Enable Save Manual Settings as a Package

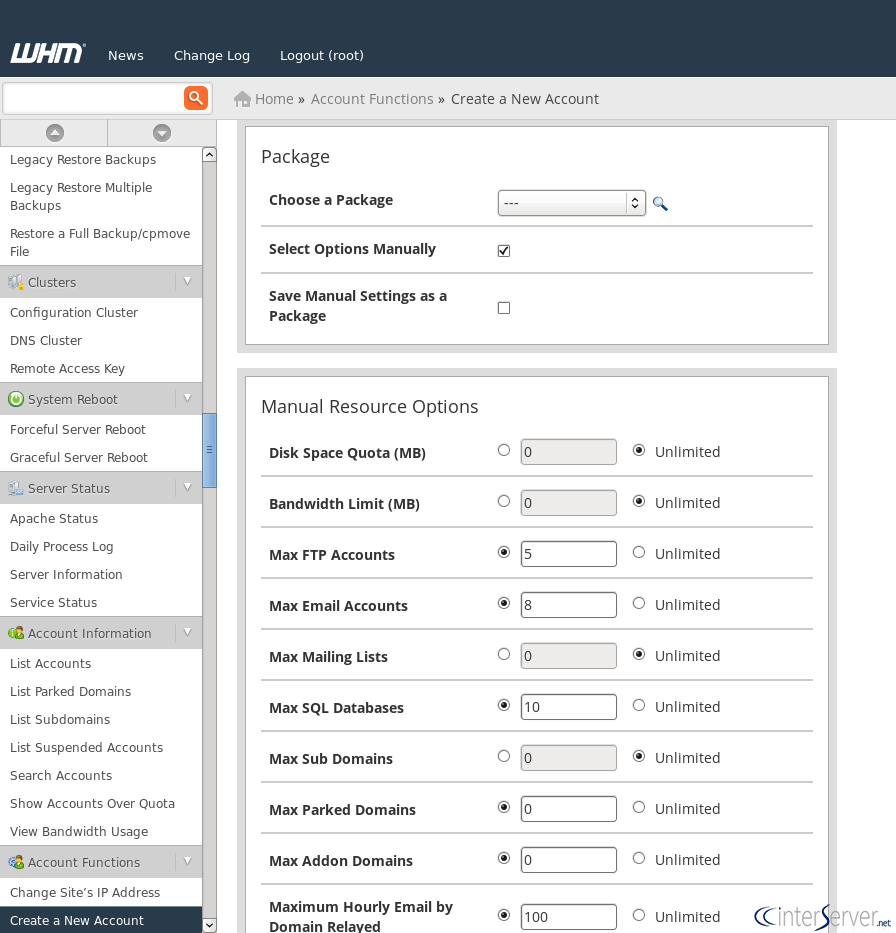click(504, 308)
